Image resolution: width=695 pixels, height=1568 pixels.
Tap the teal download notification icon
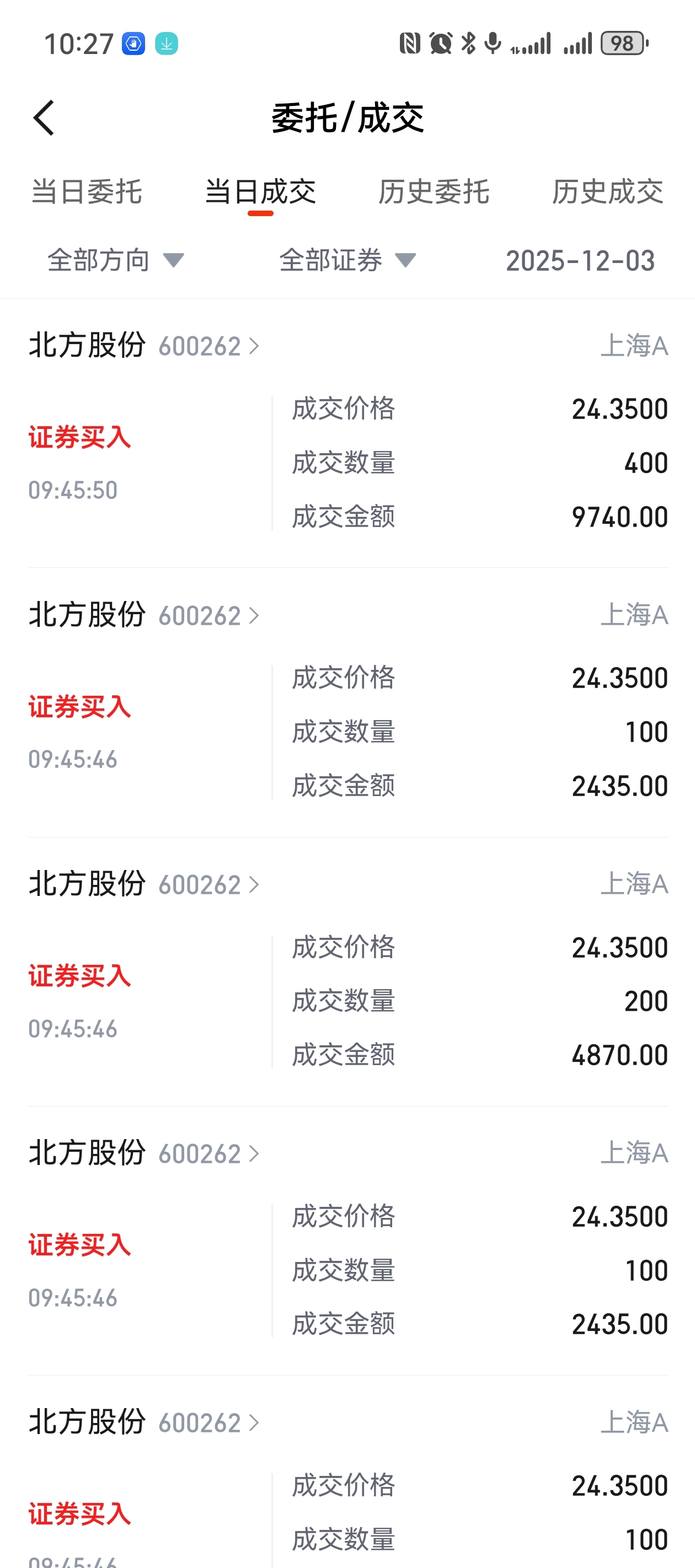(166, 44)
